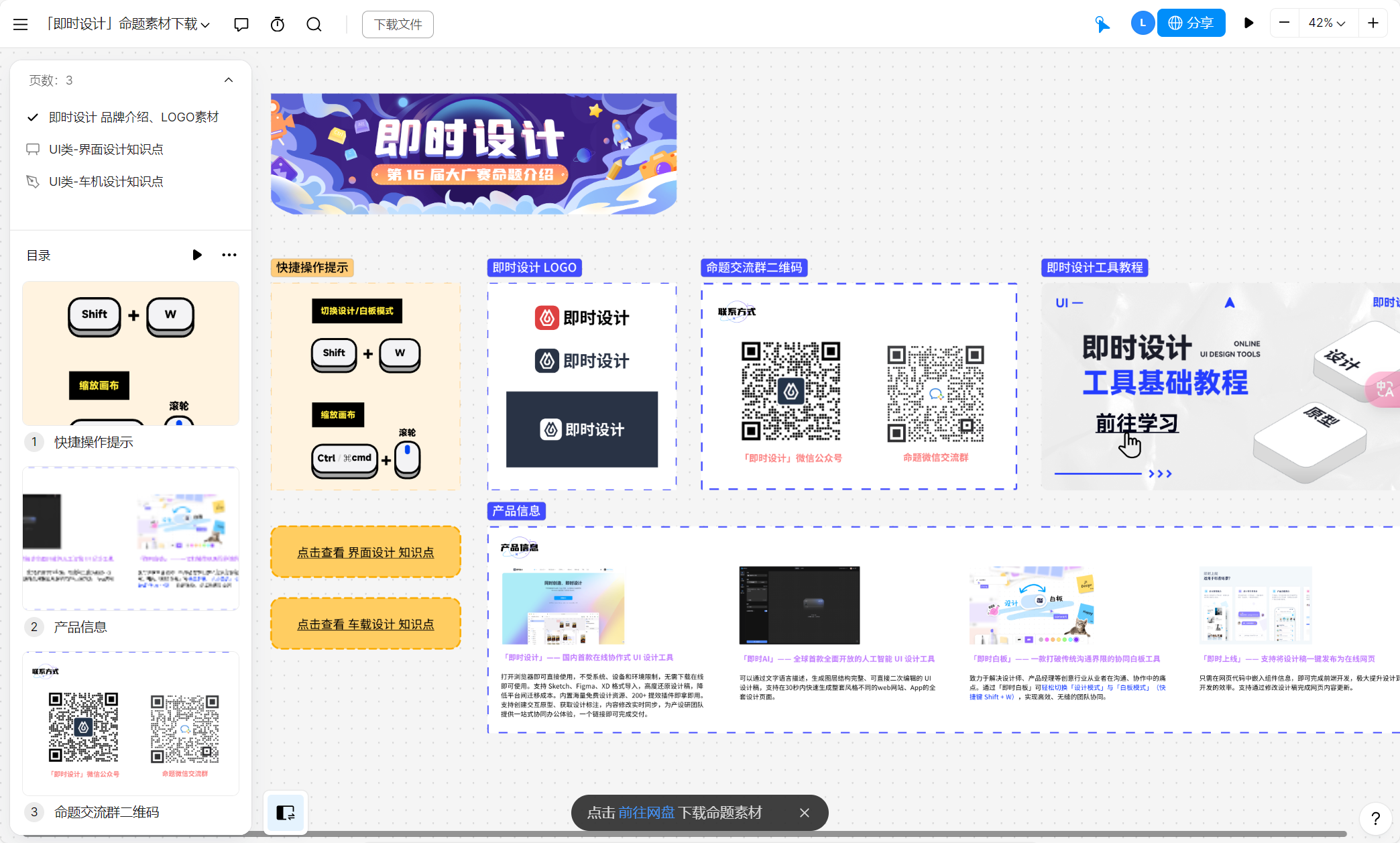Select the 即时设计工具教程 frame label
1400x843 pixels.
1095,268
